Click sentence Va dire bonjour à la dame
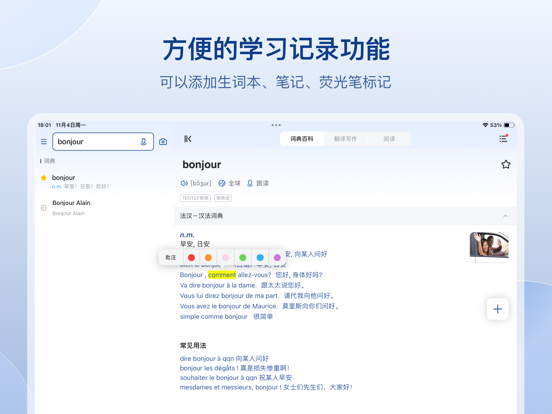This screenshot has width=552, height=414. (218, 285)
